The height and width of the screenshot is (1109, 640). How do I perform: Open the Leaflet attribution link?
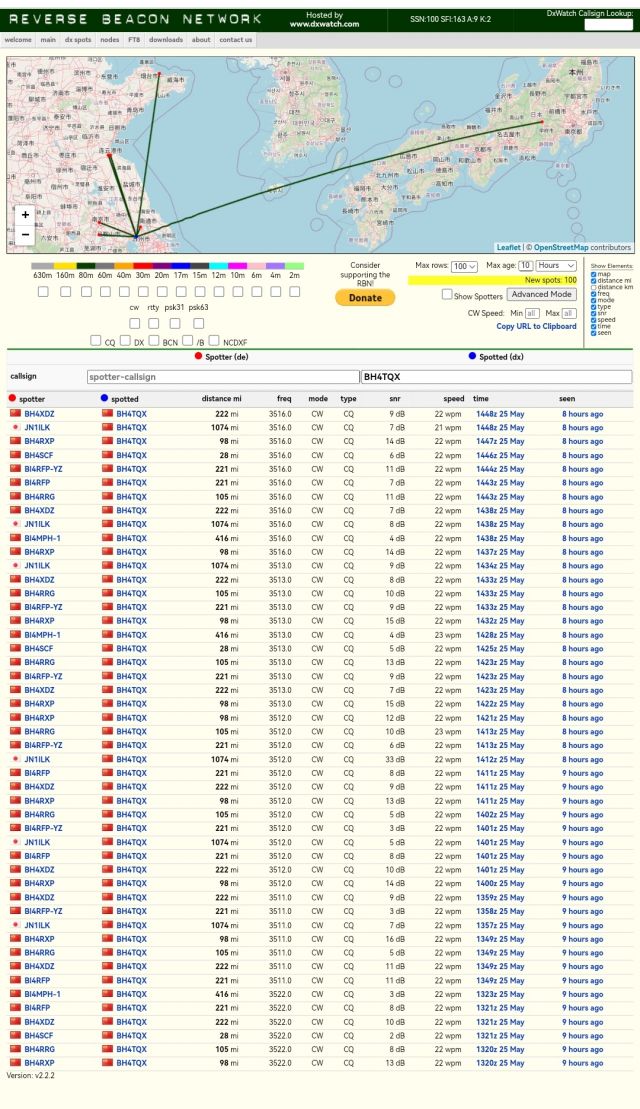[508, 248]
